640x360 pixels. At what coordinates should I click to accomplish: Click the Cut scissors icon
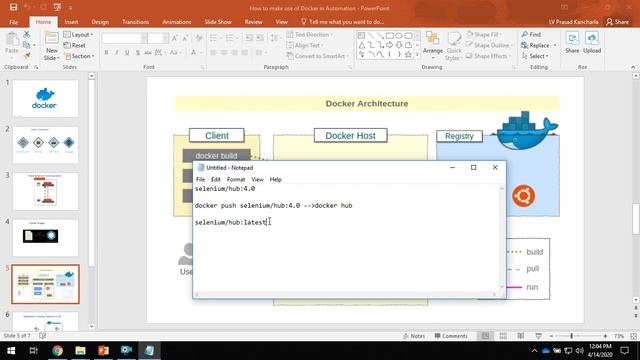coord(27,34)
